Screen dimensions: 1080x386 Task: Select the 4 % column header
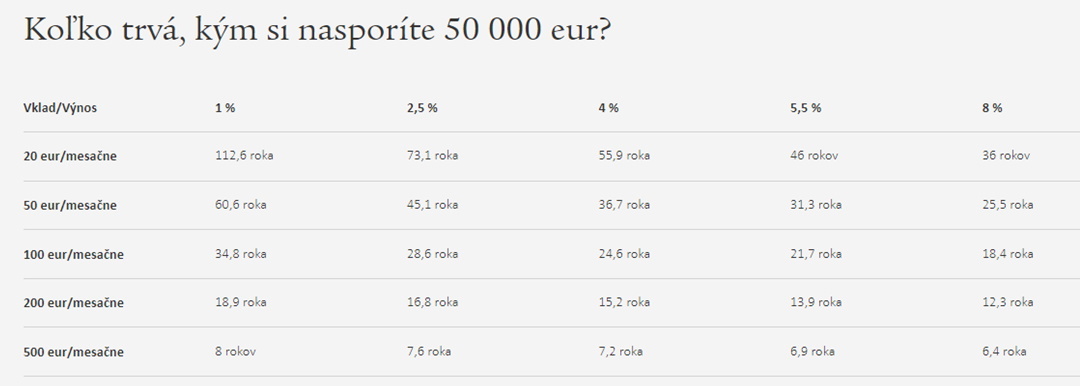pos(609,108)
